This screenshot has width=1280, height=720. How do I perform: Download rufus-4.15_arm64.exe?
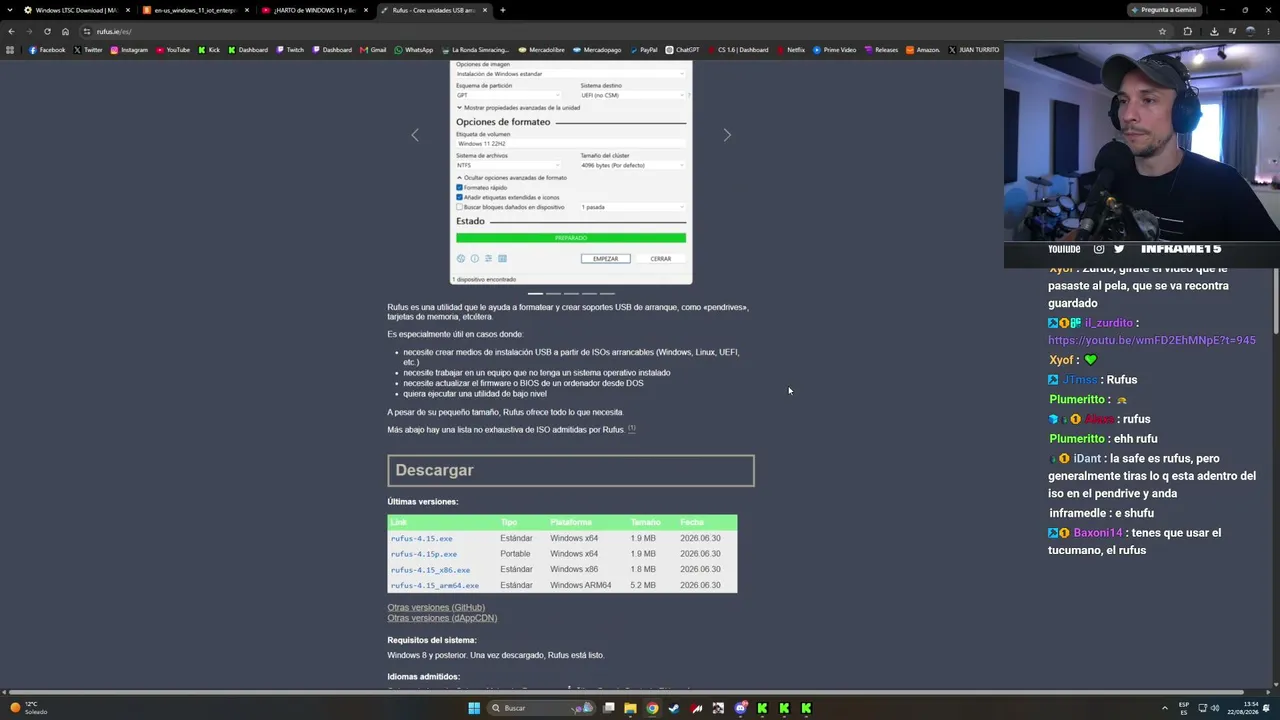click(x=435, y=586)
